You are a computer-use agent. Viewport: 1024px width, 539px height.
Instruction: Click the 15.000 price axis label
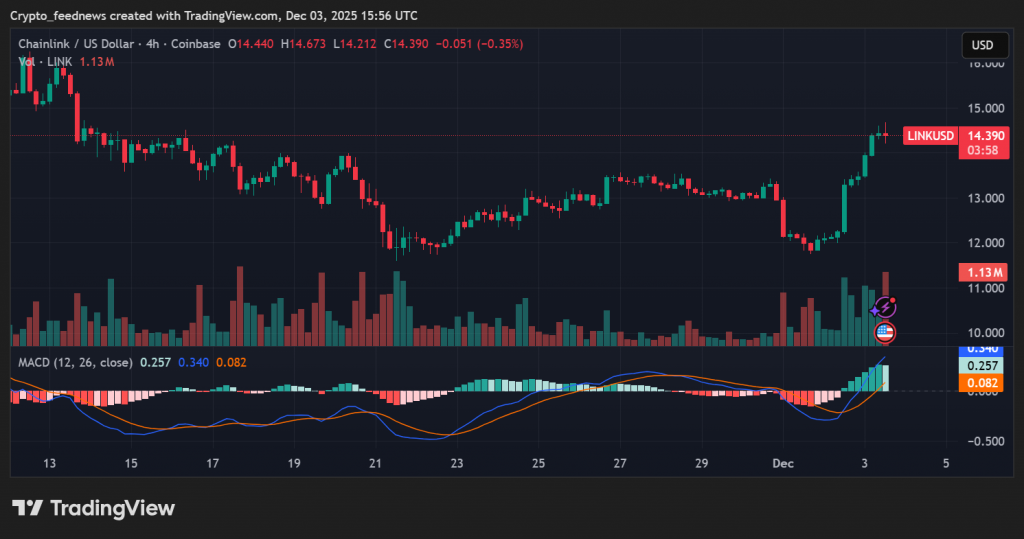pyautogui.click(x=985, y=108)
